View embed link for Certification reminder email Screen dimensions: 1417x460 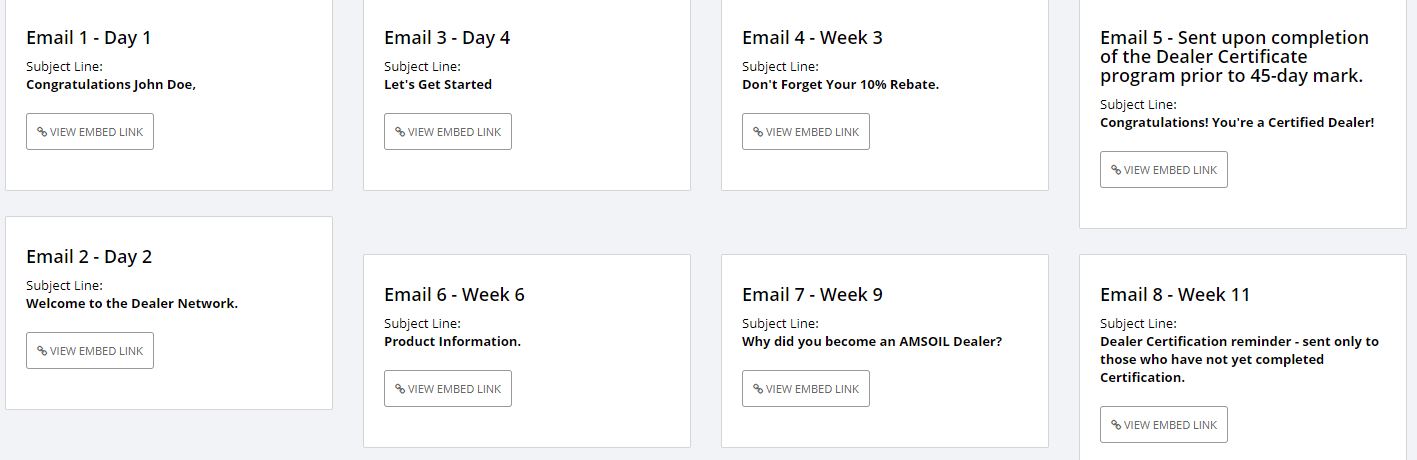click(1164, 425)
